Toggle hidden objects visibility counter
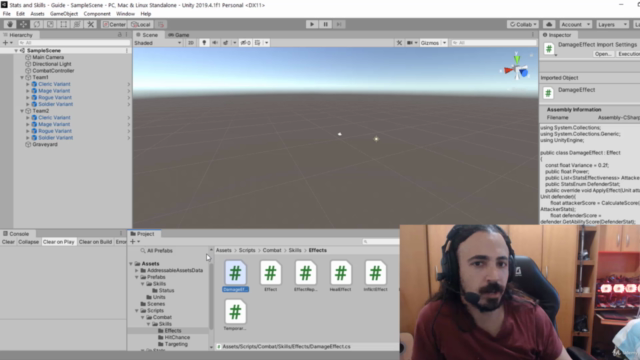The width and height of the screenshot is (640, 360). (x=246, y=43)
